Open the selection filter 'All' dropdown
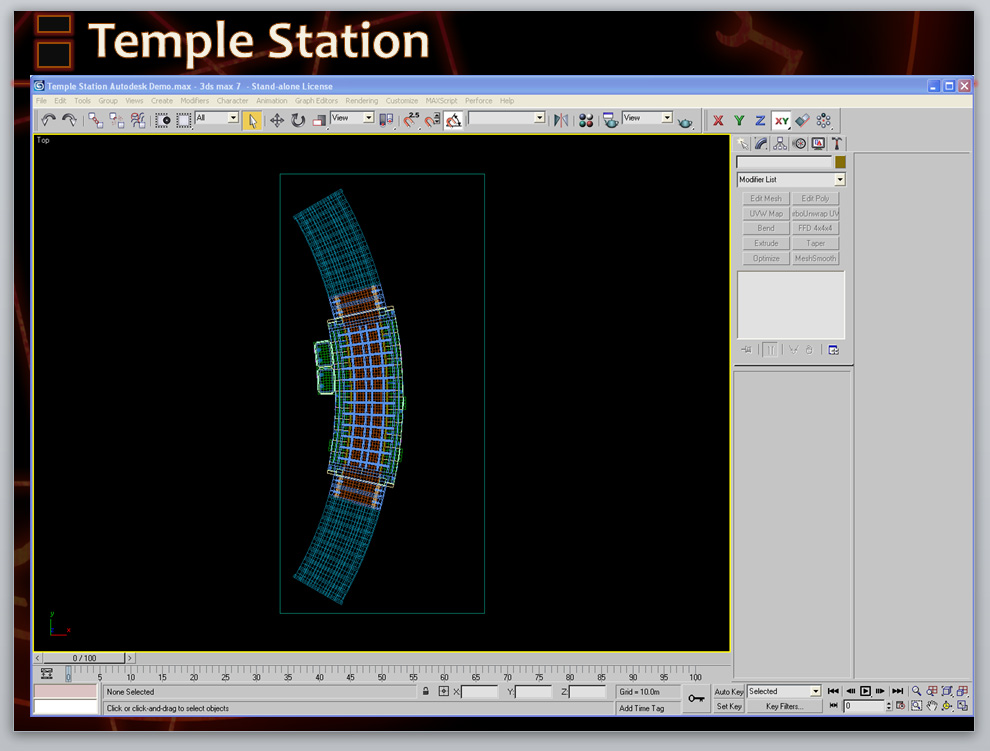This screenshot has width=990, height=751. click(x=217, y=118)
